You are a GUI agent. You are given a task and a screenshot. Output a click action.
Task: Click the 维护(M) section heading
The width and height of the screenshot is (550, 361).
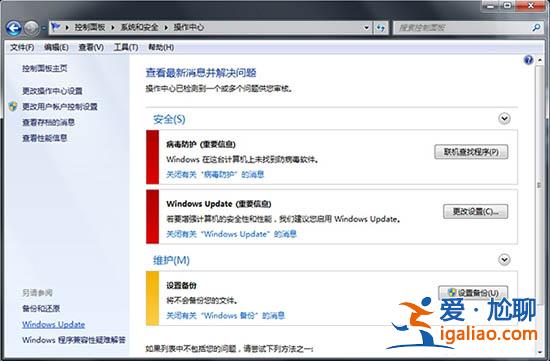[171, 260]
